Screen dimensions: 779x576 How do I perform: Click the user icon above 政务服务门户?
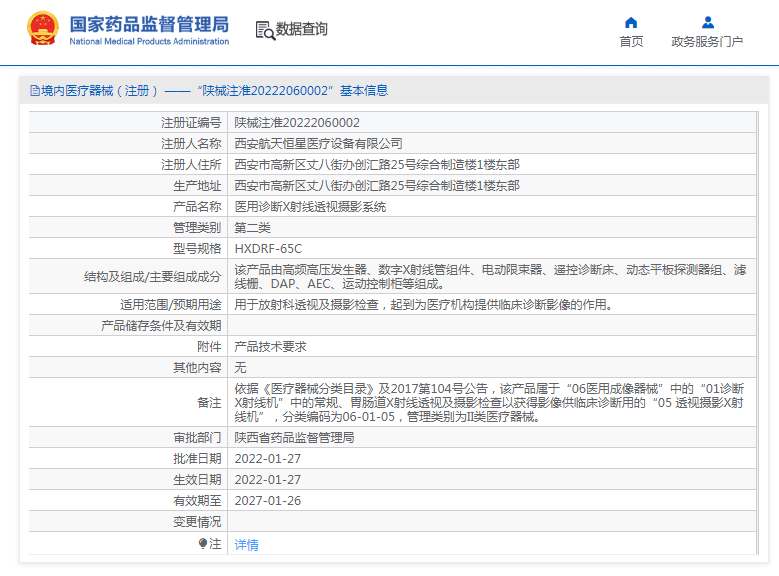click(x=708, y=22)
